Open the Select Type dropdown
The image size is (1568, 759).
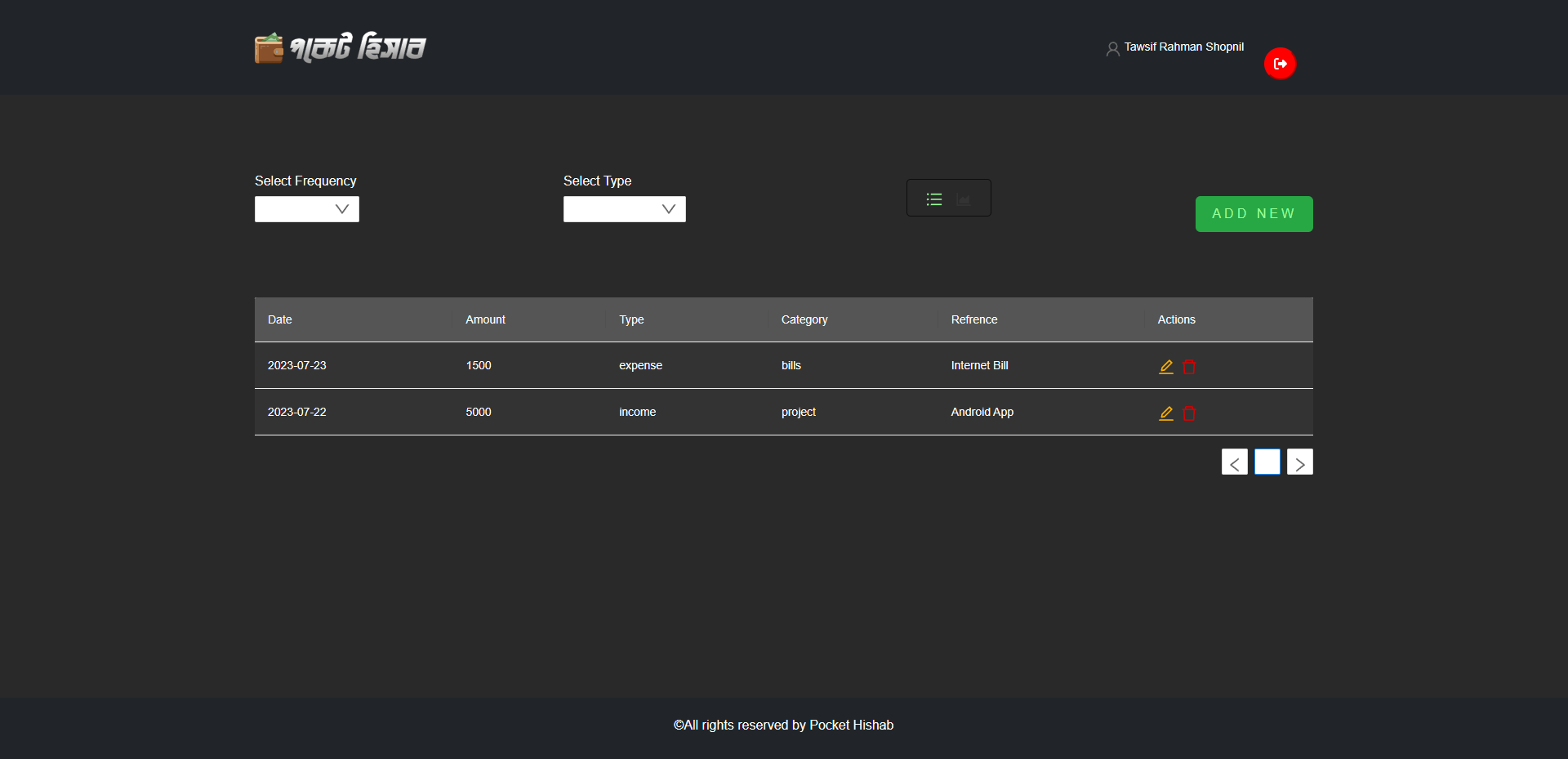(x=624, y=208)
